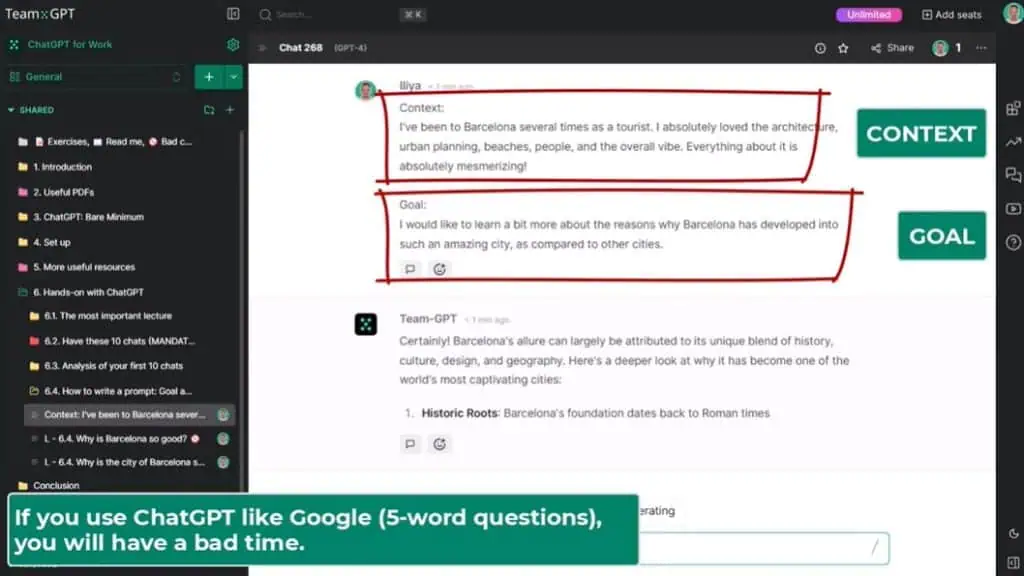Image resolution: width=1024 pixels, height=576 pixels.
Task: Open the General space selector
Action: click(x=96, y=77)
